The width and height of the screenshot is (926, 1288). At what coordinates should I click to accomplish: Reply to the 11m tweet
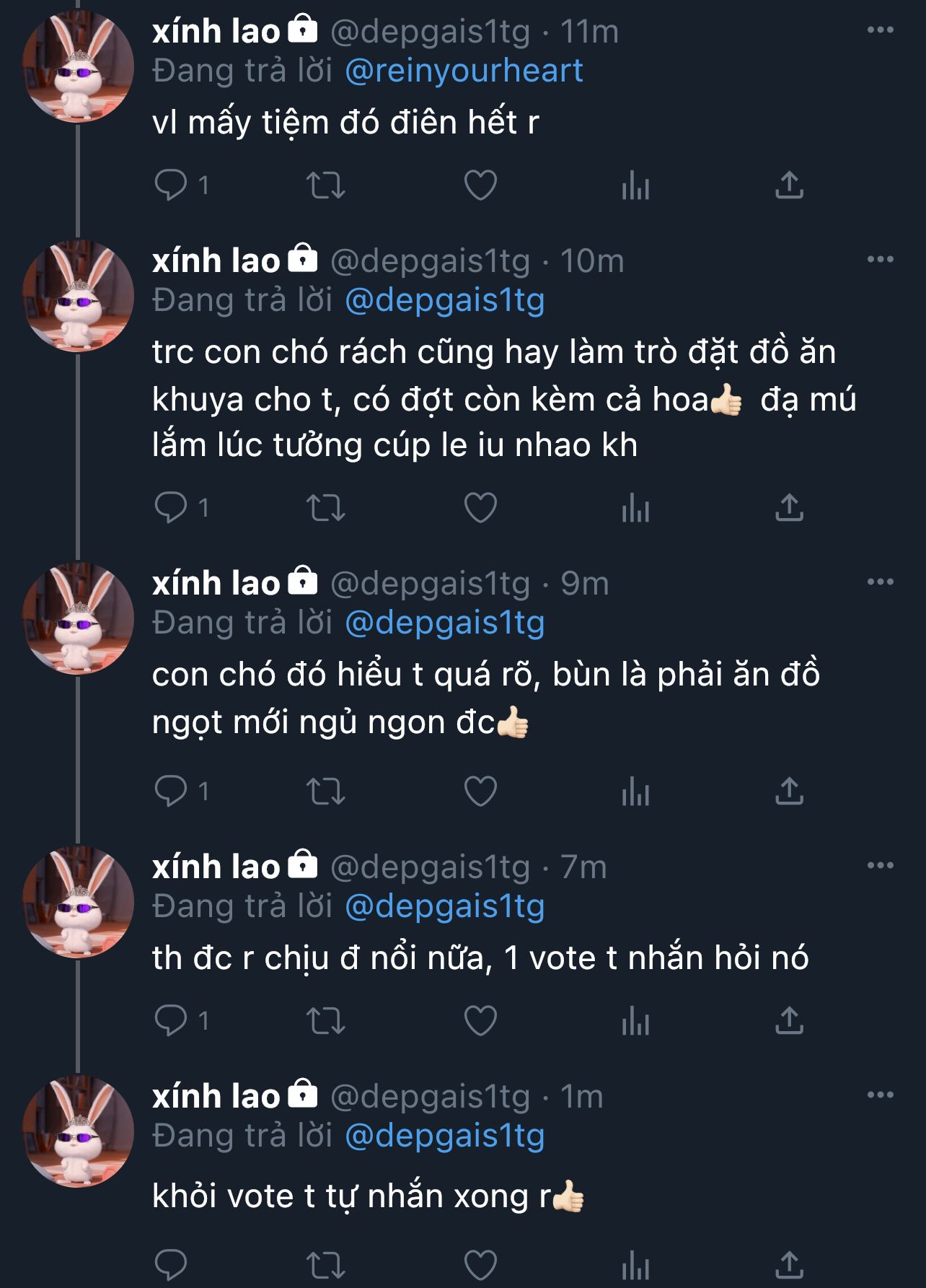(x=171, y=185)
